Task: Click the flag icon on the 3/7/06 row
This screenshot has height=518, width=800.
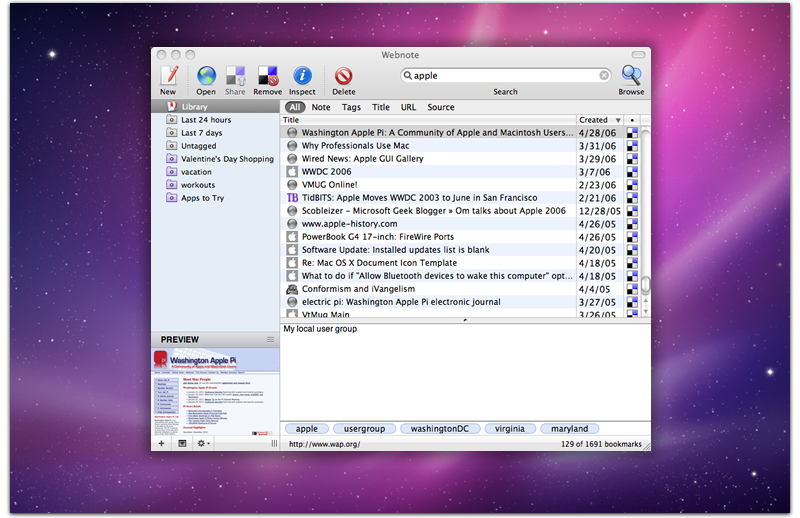Action: (x=632, y=172)
